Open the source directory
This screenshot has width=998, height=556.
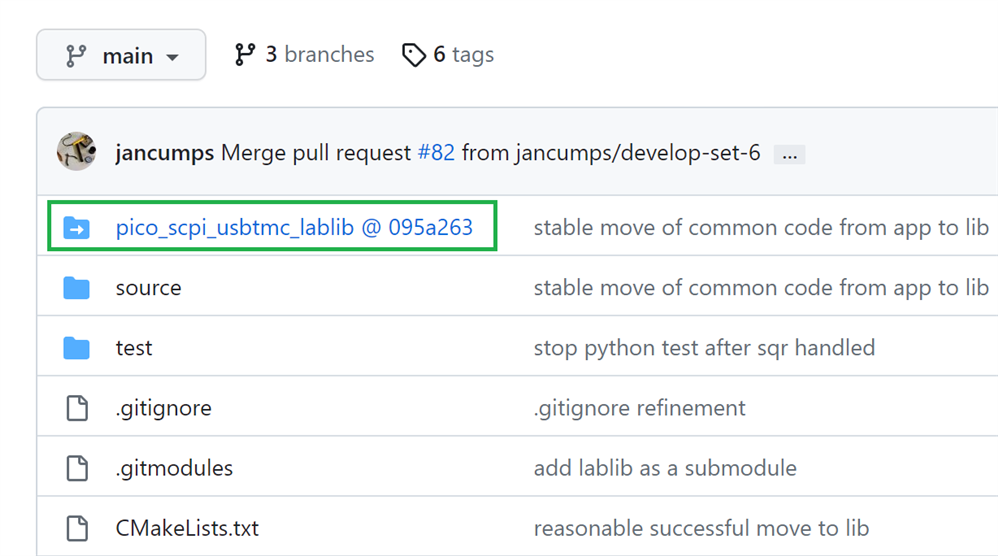(x=148, y=288)
